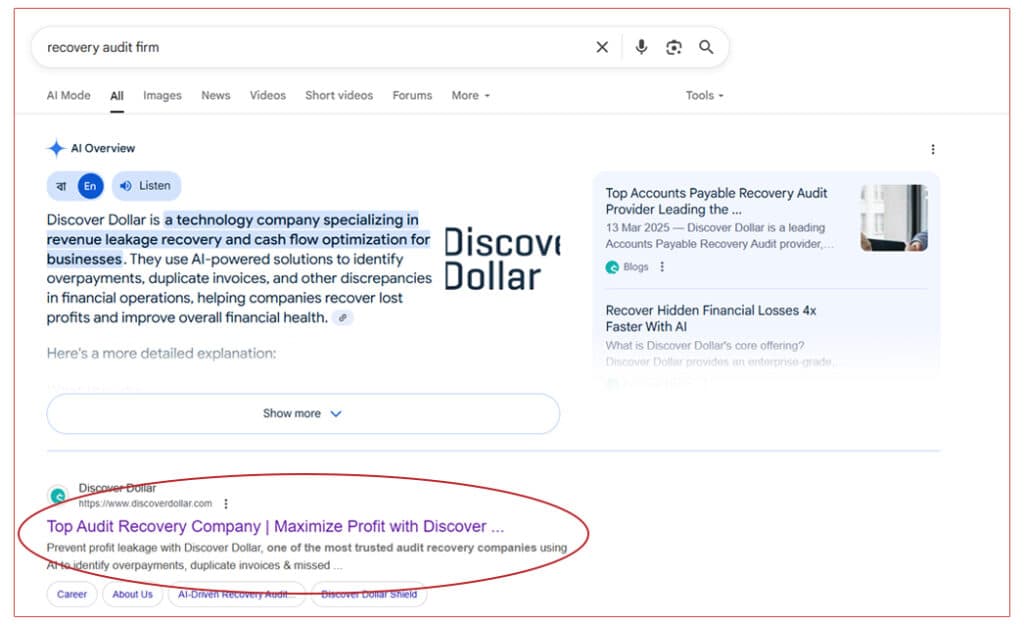Clear the search query with the X icon
The height and width of the screenshot is (625, 1024).
click(602, 46)
